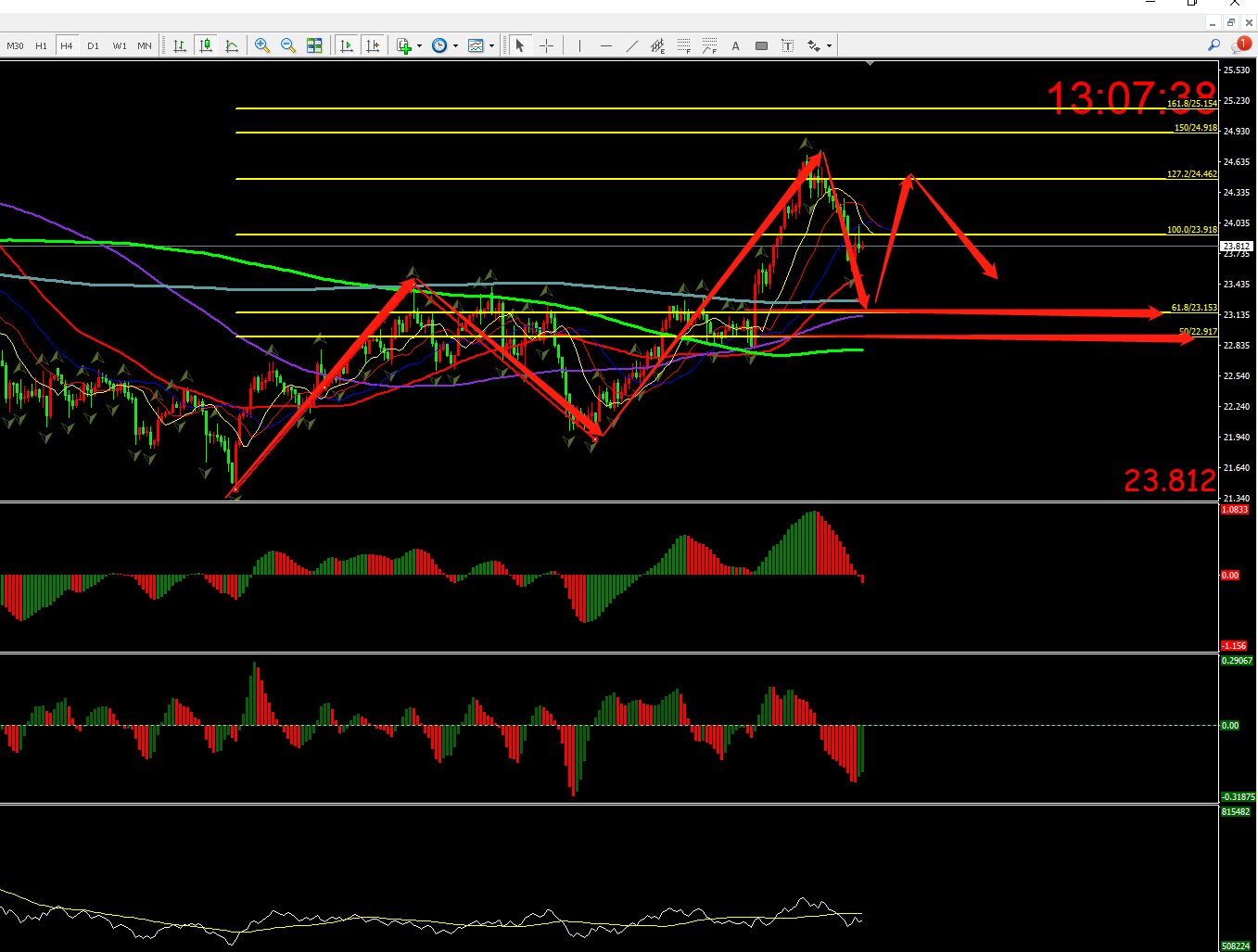Select the H1 timeframe button
This screenshot has width=1258, height=952.
pyautogui.click(x=41, y=45)
